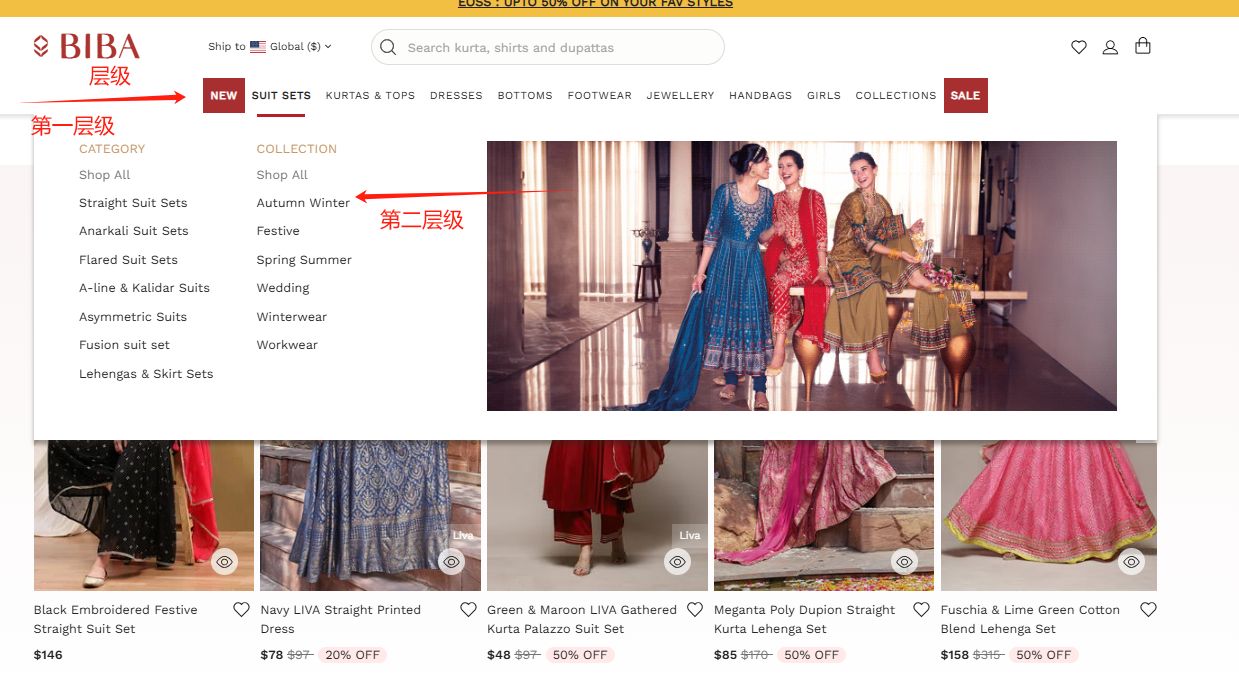
Task: Open the NEW menu item
Action: [223, 95]
